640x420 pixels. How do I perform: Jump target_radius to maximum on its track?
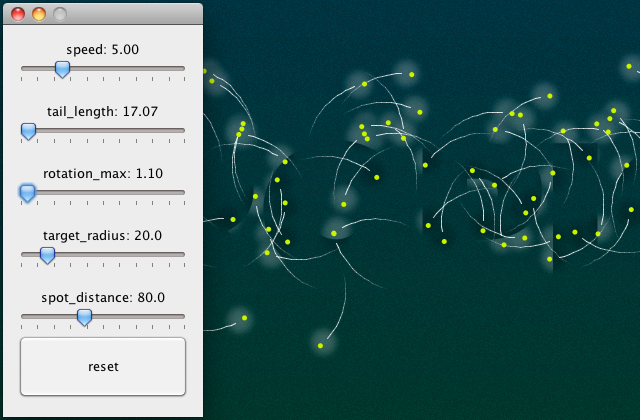click(184, 254)
